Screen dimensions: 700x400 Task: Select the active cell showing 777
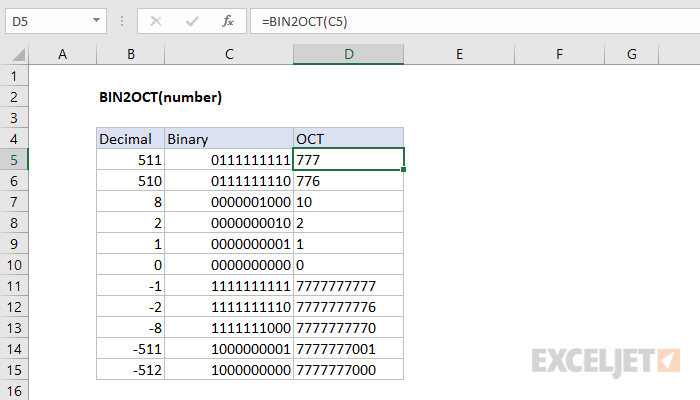pos(348,160)
